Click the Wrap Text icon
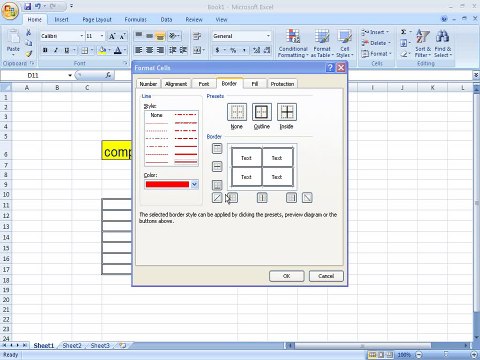The image size is (480, 360). 197,36
